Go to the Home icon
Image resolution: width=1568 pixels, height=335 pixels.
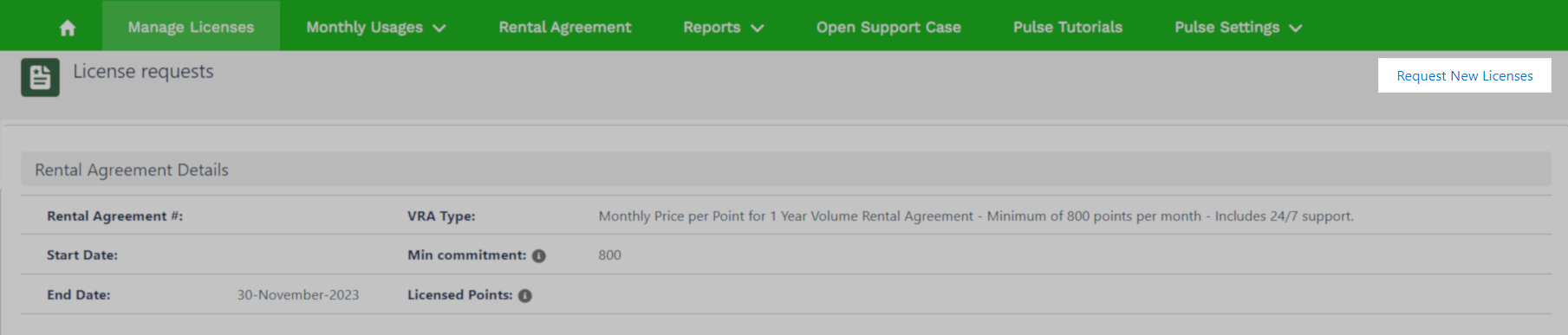tap(68, 28)
